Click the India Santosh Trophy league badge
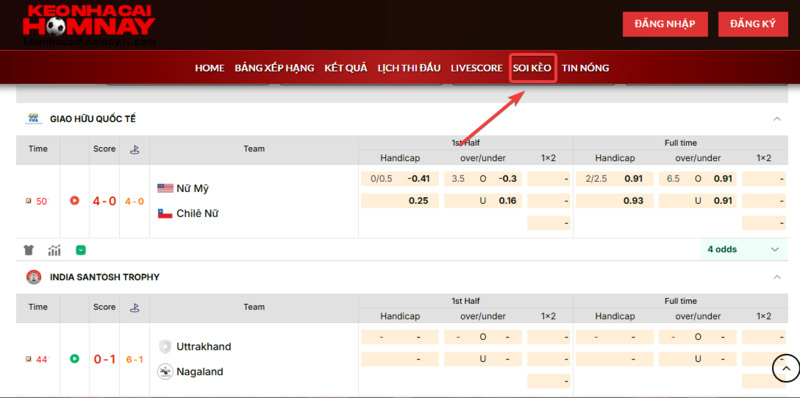This screenshot has width=800, height=398. (x=33, y=277)
